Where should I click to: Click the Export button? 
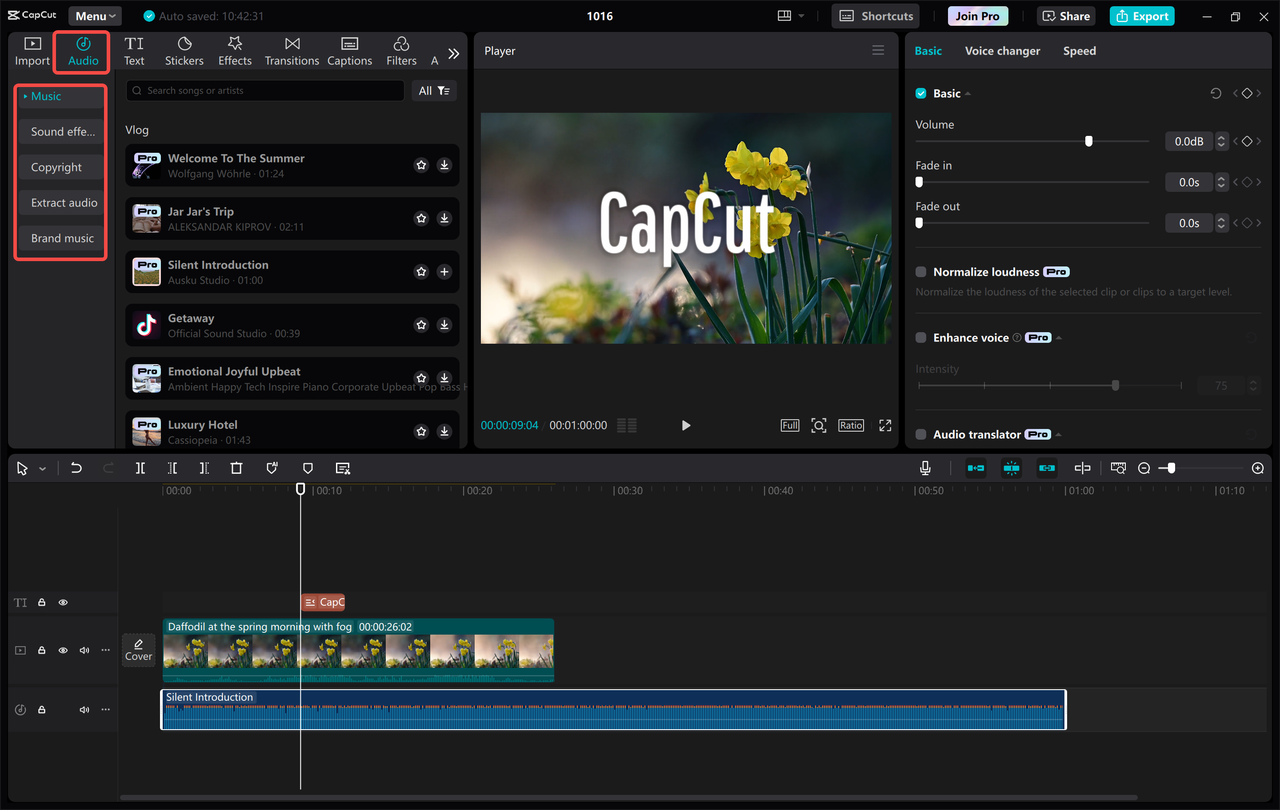point(1141,15)
